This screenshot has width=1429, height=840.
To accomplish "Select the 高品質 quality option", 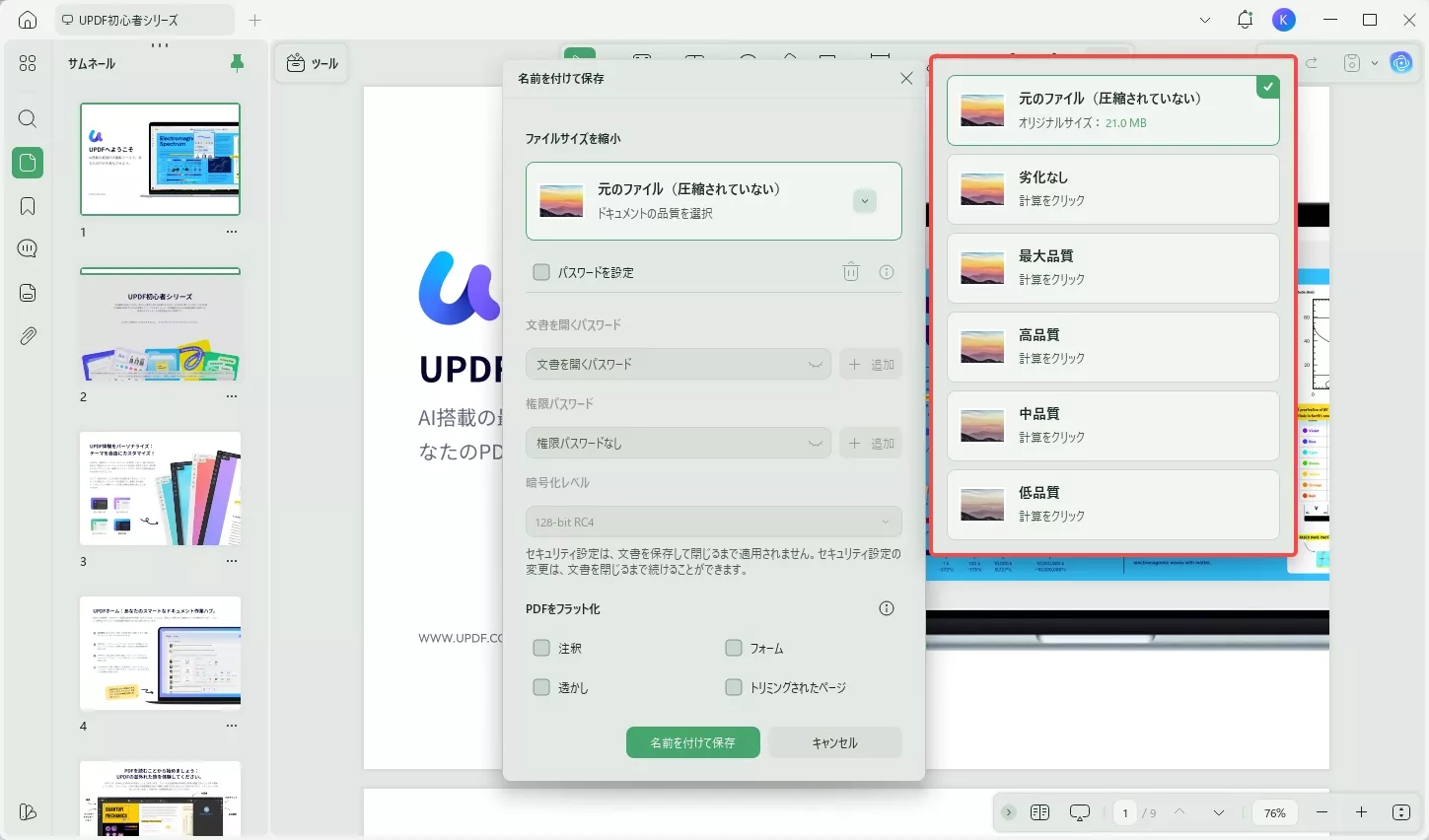I will click(1113, 347).
